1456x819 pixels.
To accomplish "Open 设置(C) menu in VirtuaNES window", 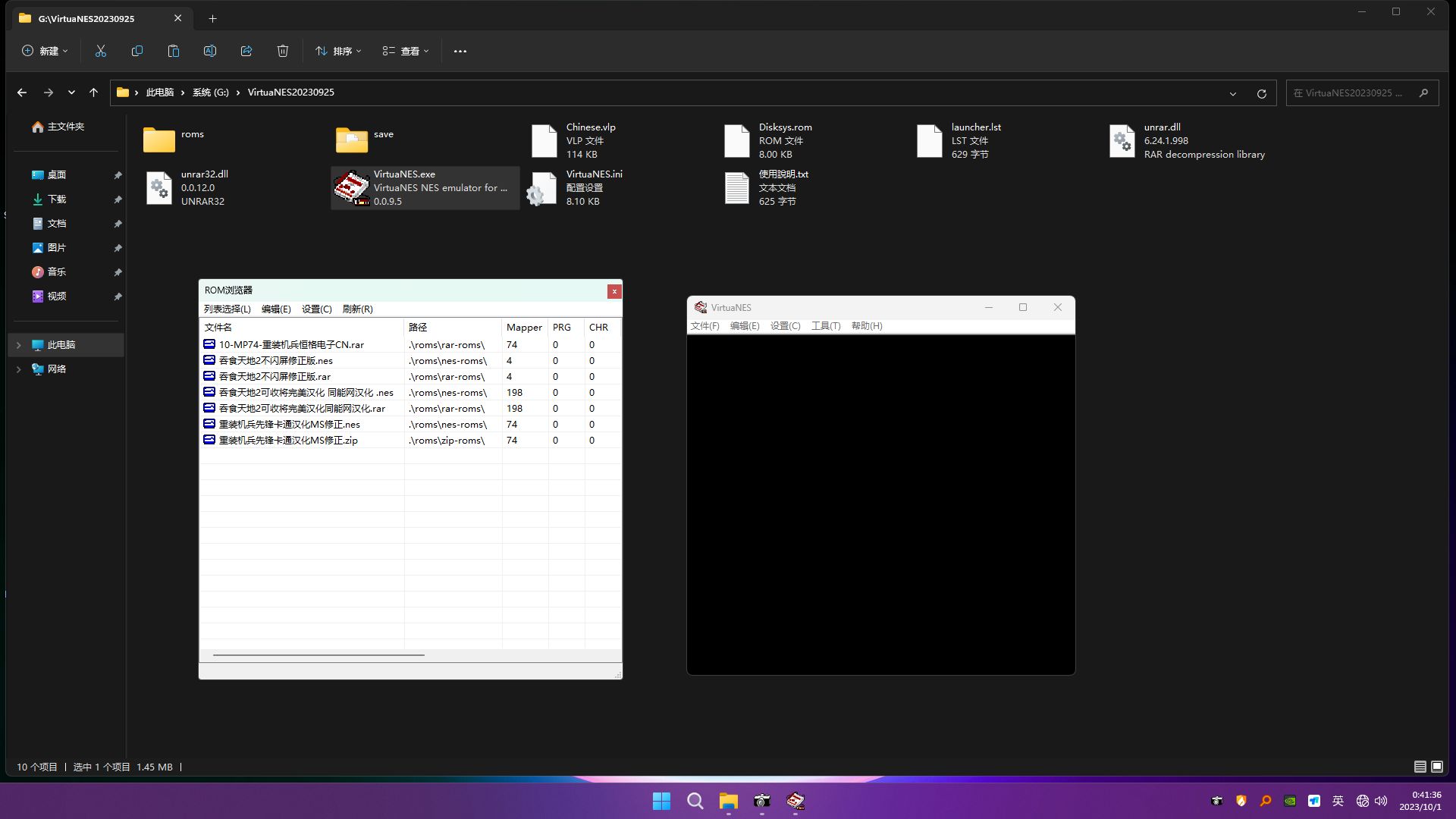I will [x=785, y=325].
